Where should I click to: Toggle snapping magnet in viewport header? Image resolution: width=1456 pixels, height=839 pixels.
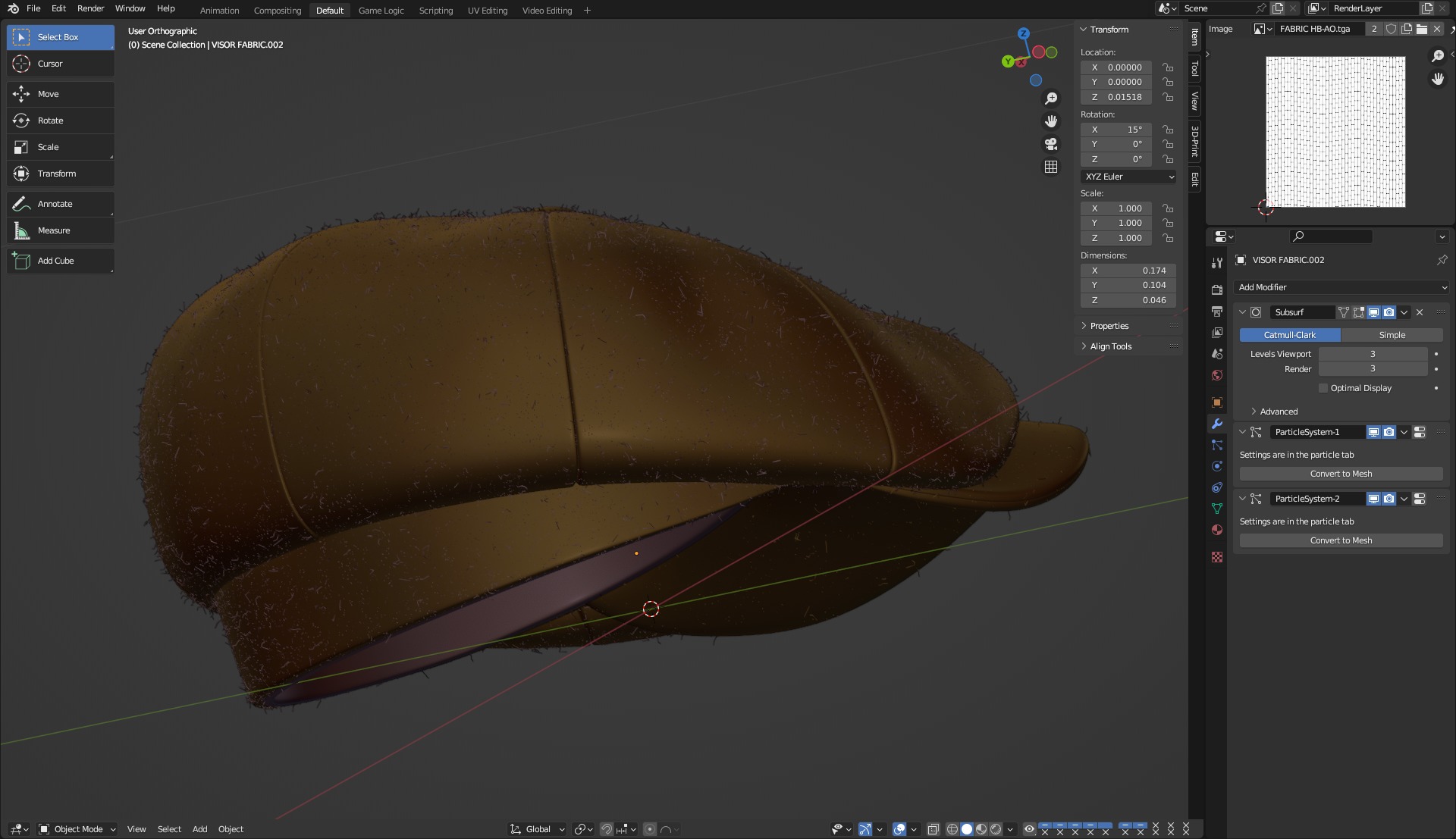point(606,829)
